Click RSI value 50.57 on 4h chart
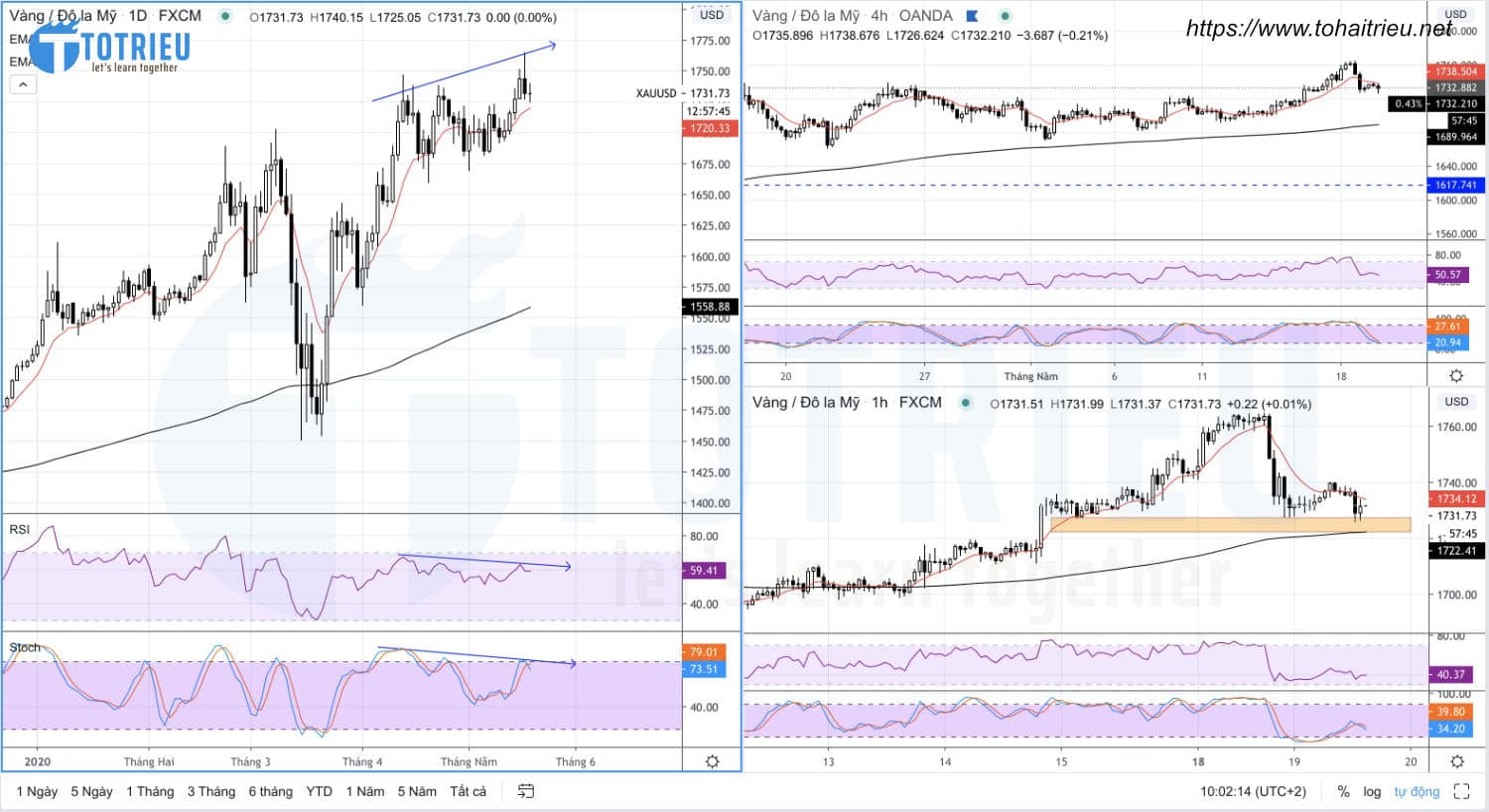1489x812 pixels. (x=1448, y=275)
